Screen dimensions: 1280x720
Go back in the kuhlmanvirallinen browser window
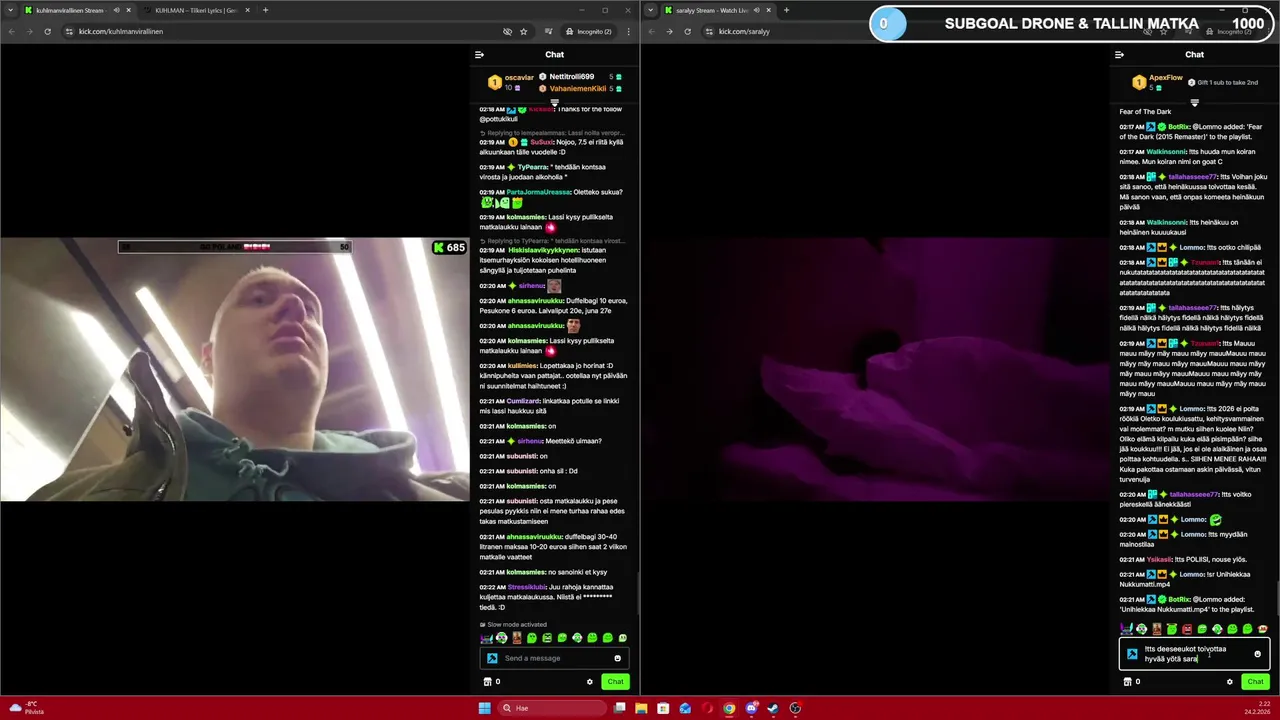point(11,31)
